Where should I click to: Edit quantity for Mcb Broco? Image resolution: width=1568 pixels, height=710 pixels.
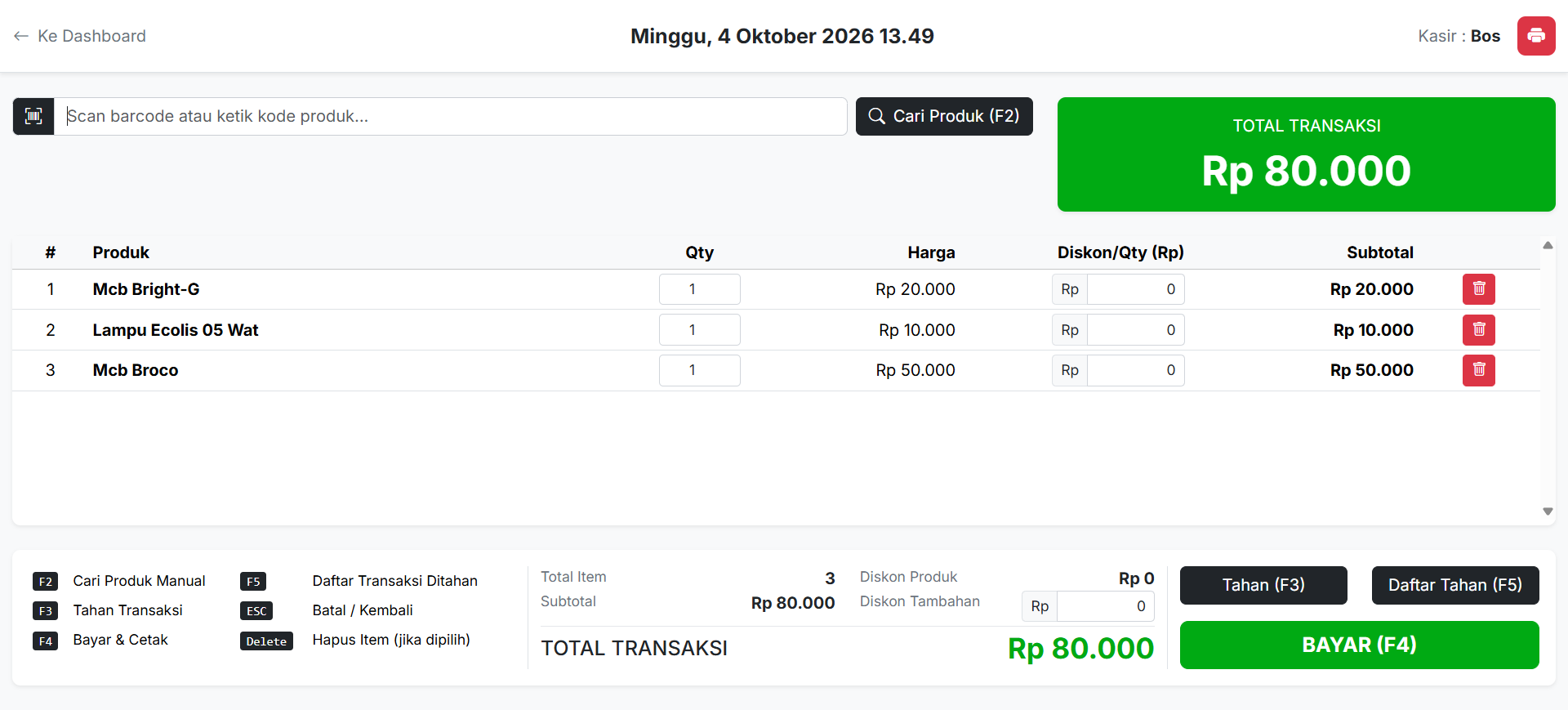tap(699, 370)
